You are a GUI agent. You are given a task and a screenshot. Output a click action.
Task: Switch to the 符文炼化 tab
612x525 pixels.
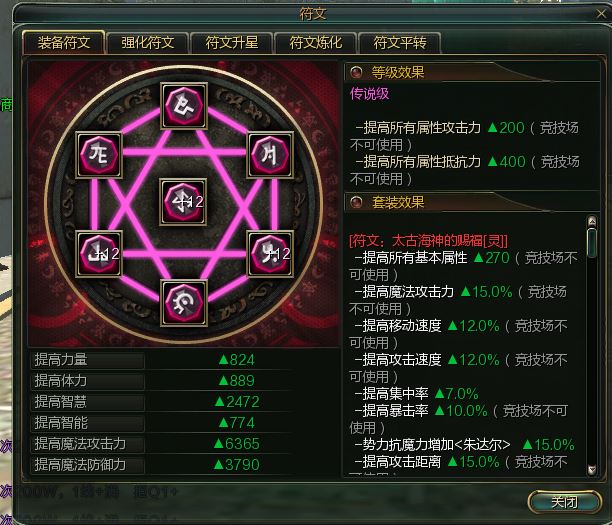pos(316,43)
